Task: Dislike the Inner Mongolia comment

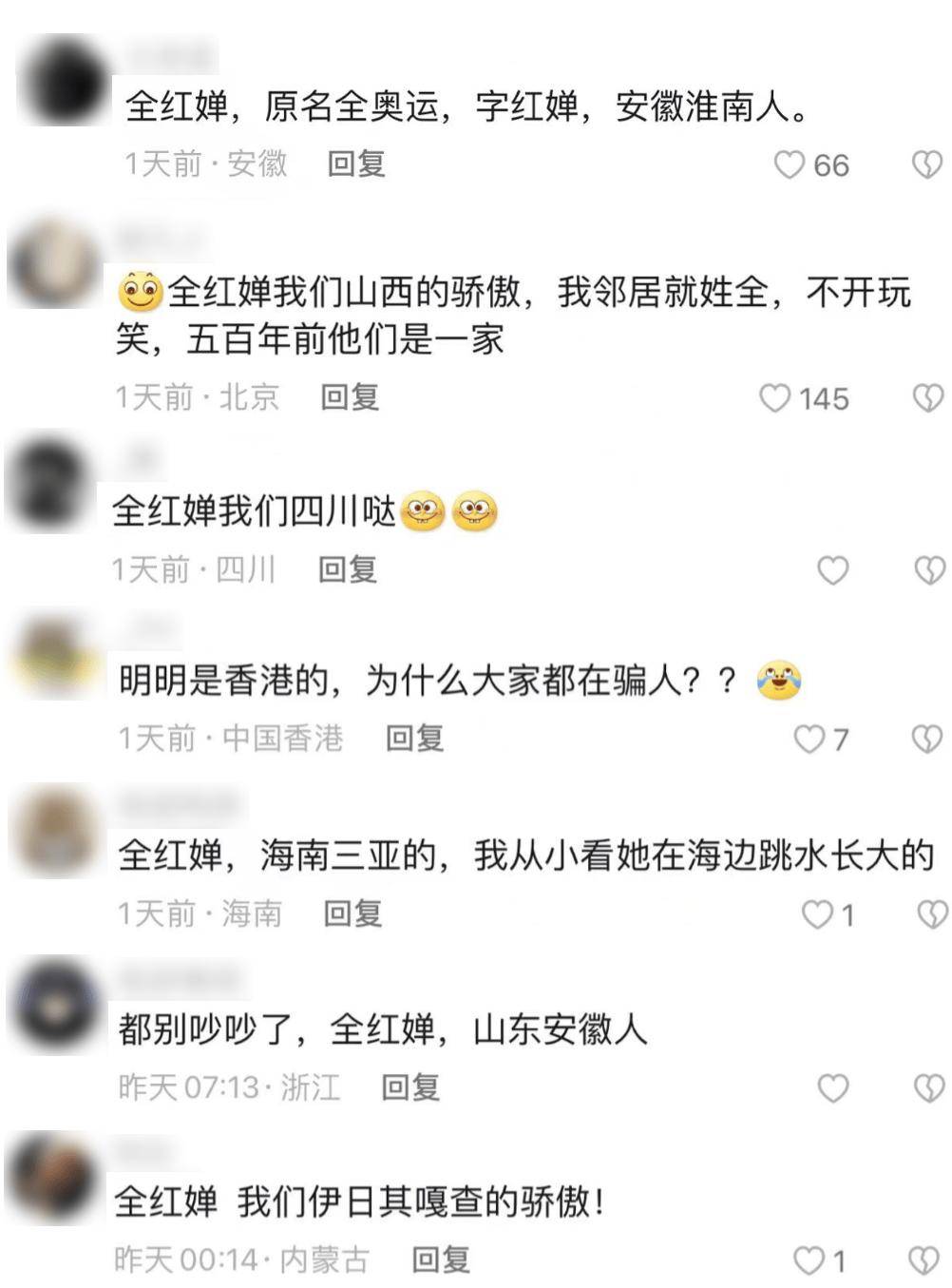Action: click(x=925, y=1260)
